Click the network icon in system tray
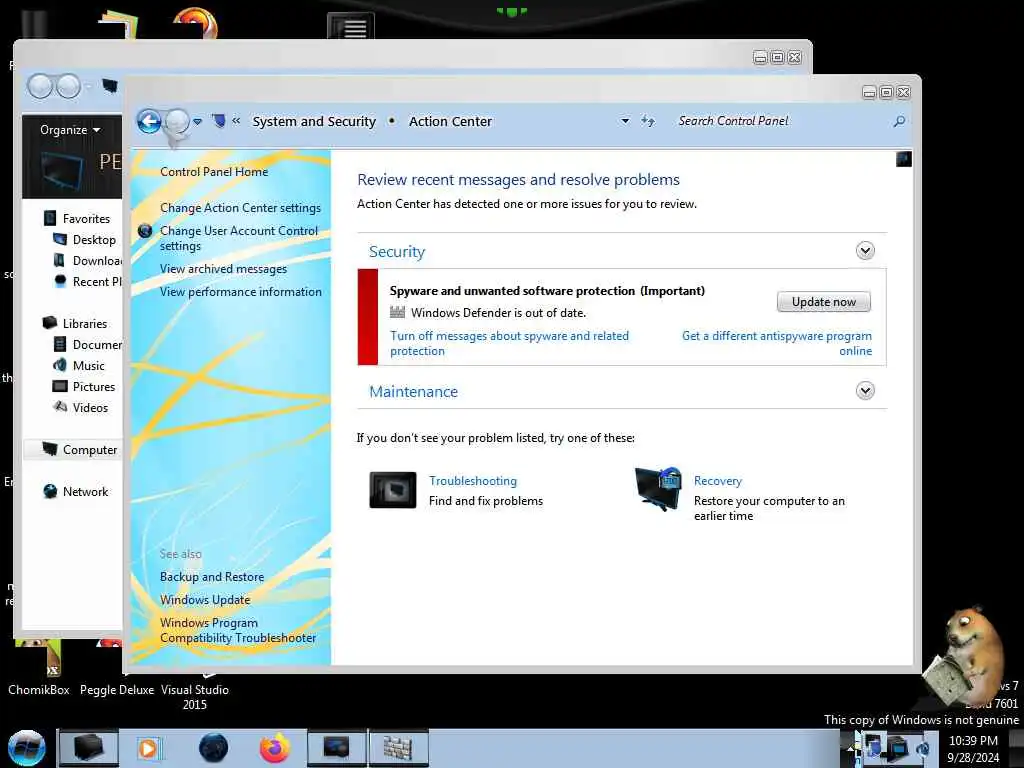 [899, 748]
